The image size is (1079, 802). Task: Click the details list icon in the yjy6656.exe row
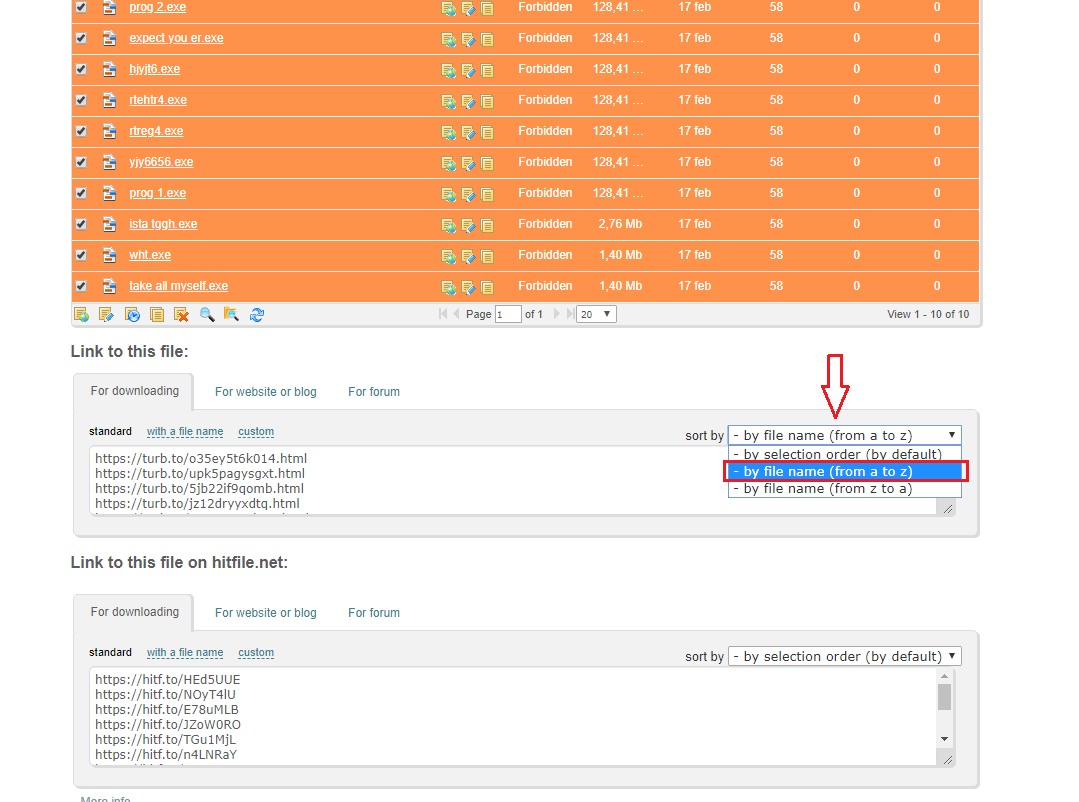[487, 163]
